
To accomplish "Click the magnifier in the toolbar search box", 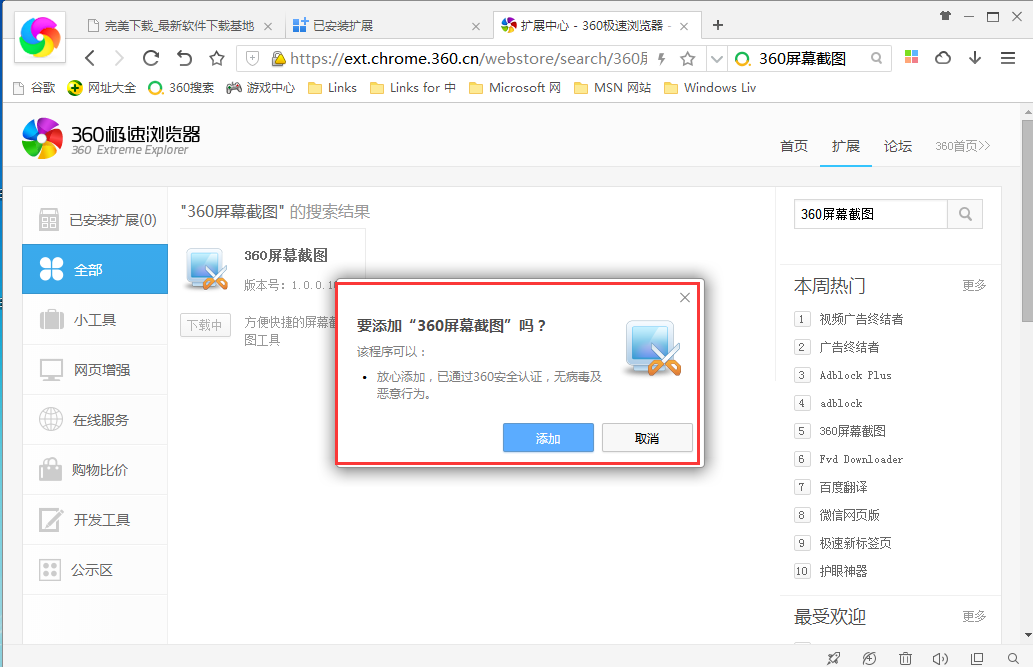I will point(876,59).
